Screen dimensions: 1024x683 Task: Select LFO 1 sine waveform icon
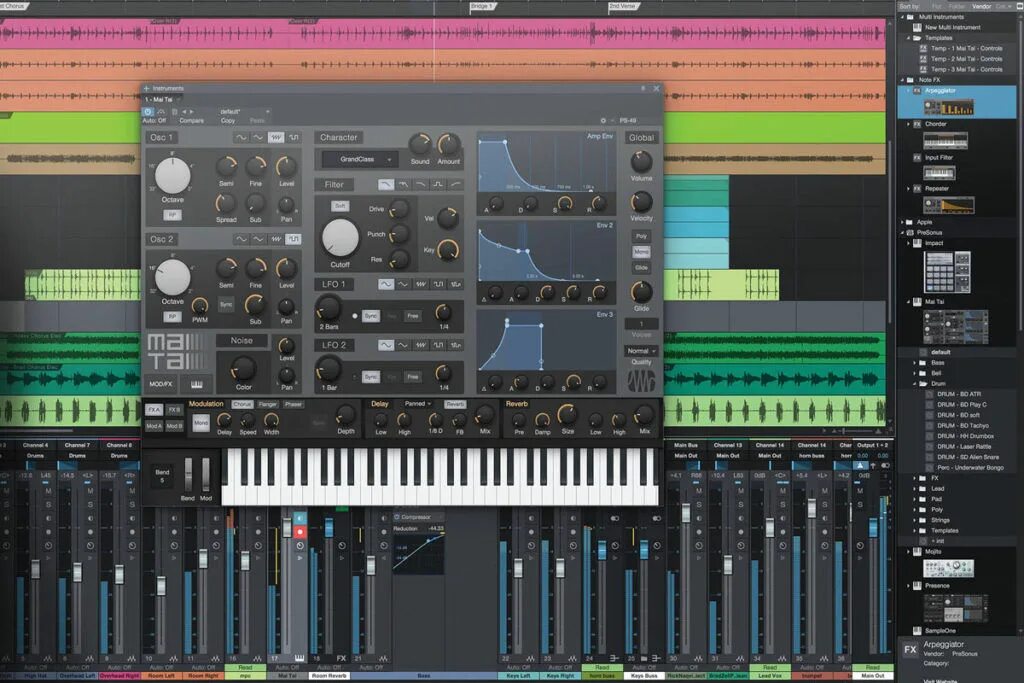(x=386, y=285)
